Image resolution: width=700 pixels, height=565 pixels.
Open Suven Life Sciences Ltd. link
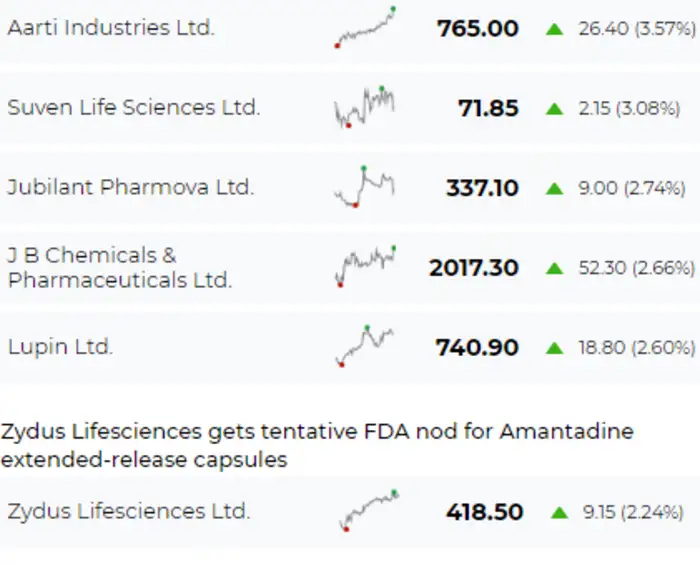(133, 108)
